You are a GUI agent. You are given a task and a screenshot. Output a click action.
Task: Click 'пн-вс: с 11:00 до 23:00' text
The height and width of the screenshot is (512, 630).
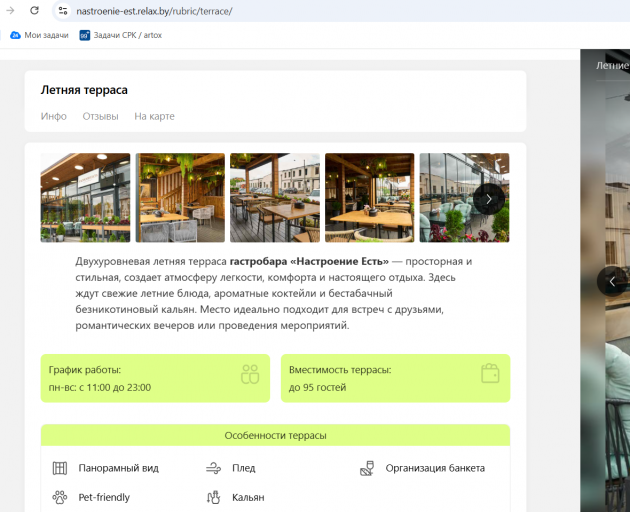tap(100, 387)
